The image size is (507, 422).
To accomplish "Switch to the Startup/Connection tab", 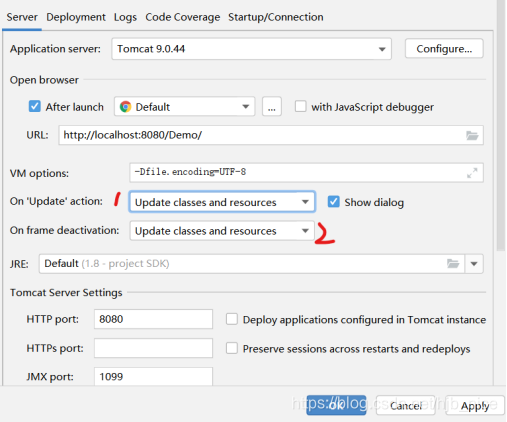I will point(276,17).
